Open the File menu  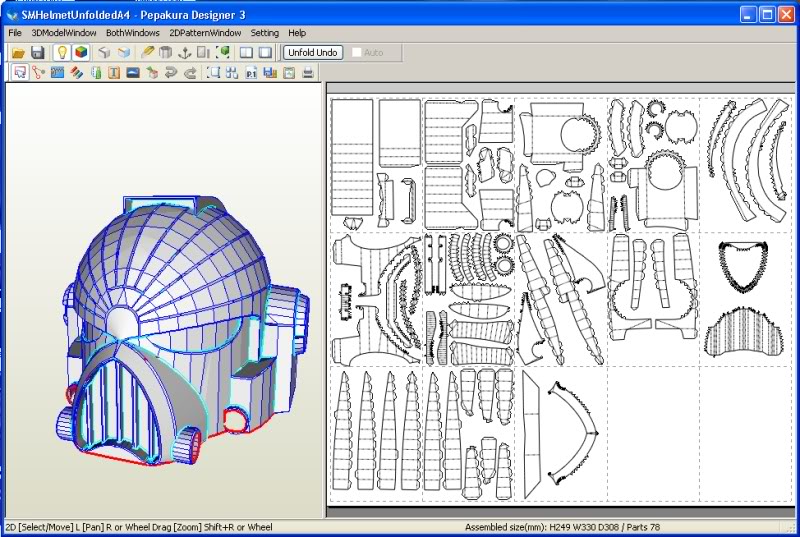[15, 33]
